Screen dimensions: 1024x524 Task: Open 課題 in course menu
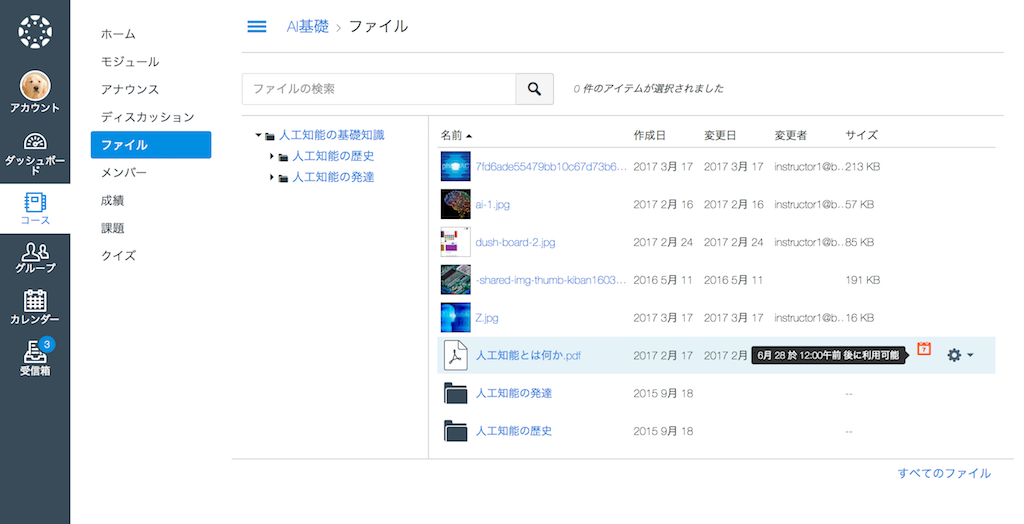click(112, 228)
